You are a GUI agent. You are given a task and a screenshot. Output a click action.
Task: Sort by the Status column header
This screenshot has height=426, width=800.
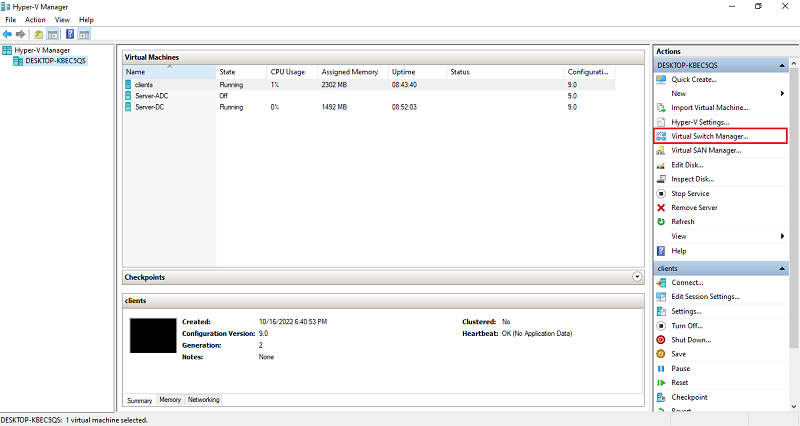505,72
